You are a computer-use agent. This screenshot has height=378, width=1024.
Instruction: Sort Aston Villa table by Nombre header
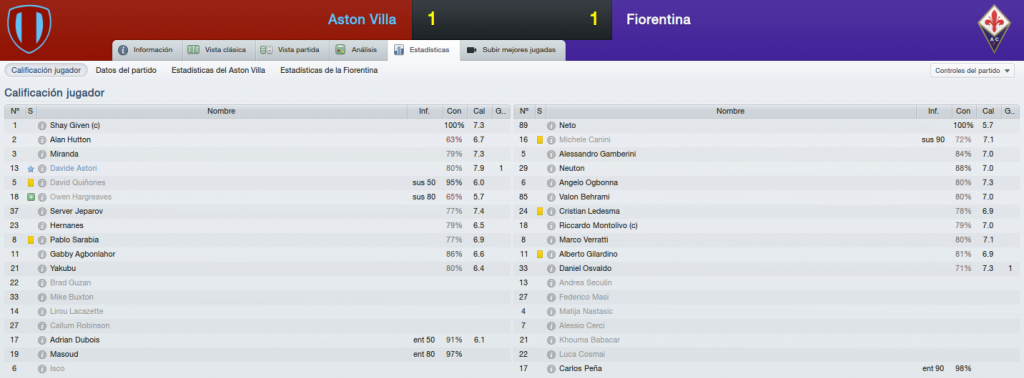(221, 112)
